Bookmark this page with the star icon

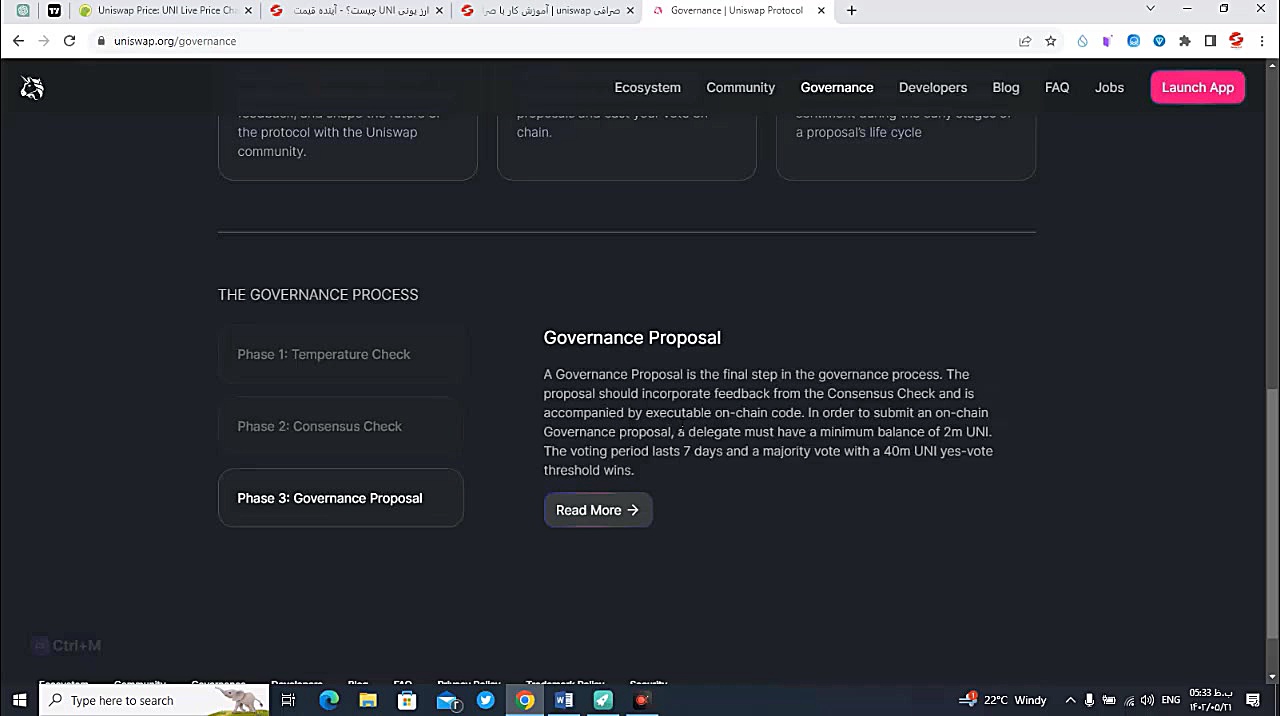[1050, 41]
